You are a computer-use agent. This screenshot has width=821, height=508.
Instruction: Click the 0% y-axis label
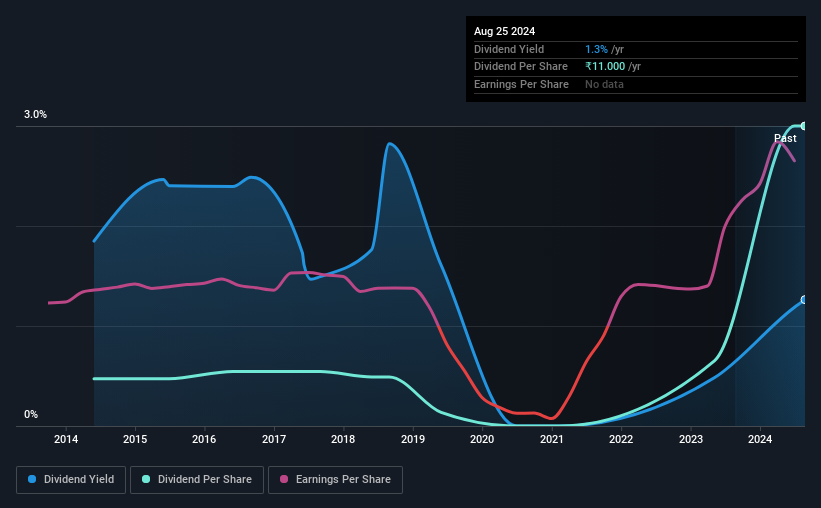(31, 414)
